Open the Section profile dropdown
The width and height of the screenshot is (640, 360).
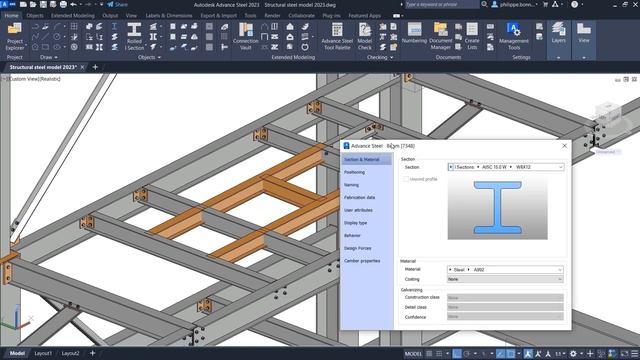[x=506, y=167]
